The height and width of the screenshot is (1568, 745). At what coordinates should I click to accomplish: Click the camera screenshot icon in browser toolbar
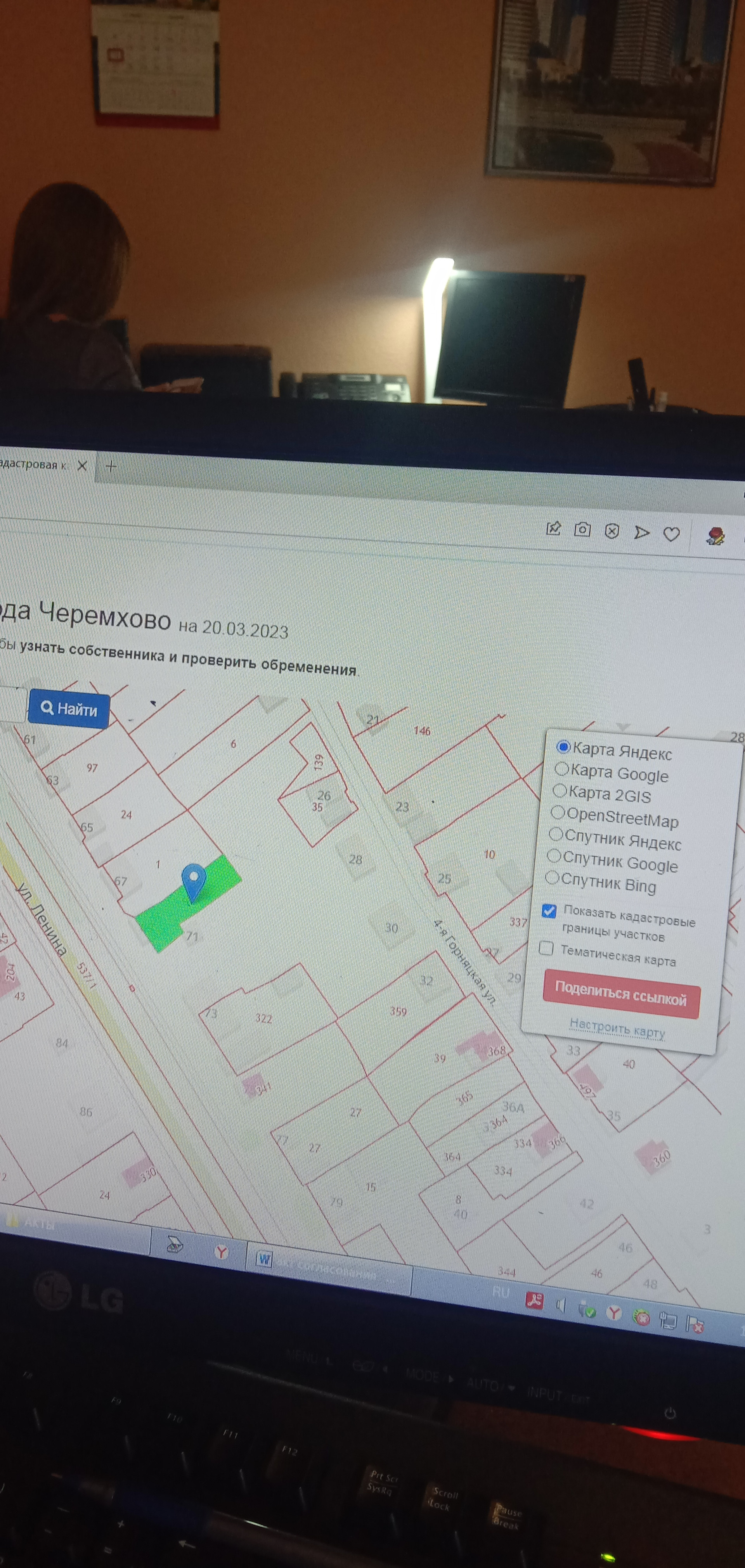582,529
